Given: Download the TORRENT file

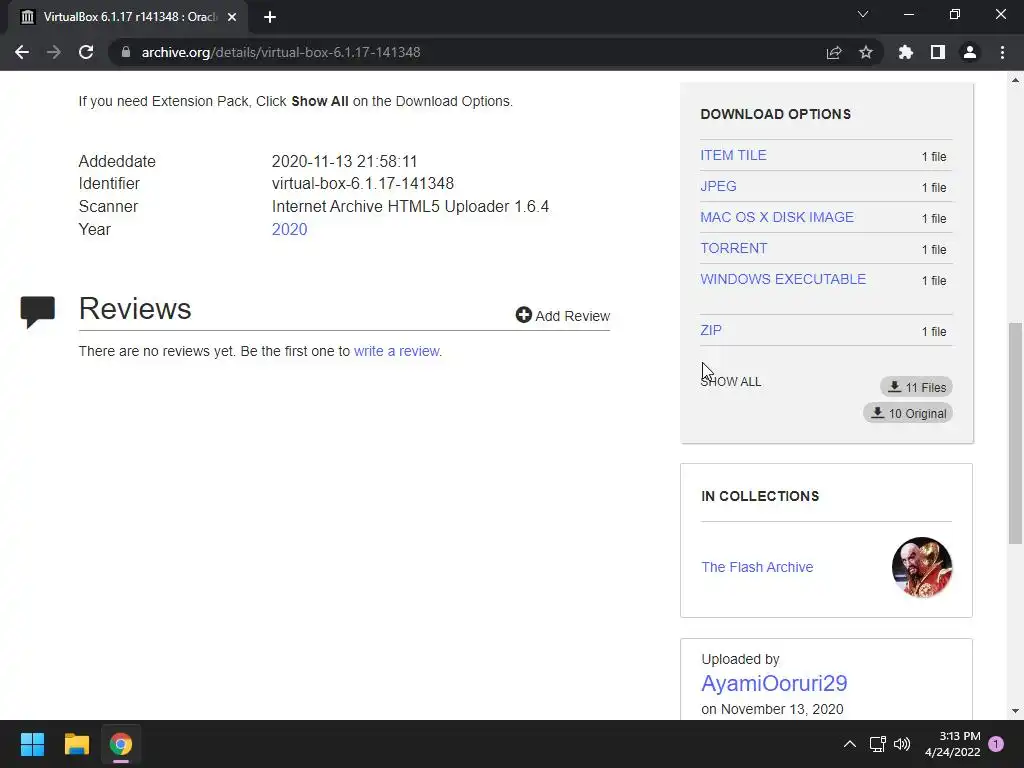Looking at the screenshot, I should [x=733, y=248].
